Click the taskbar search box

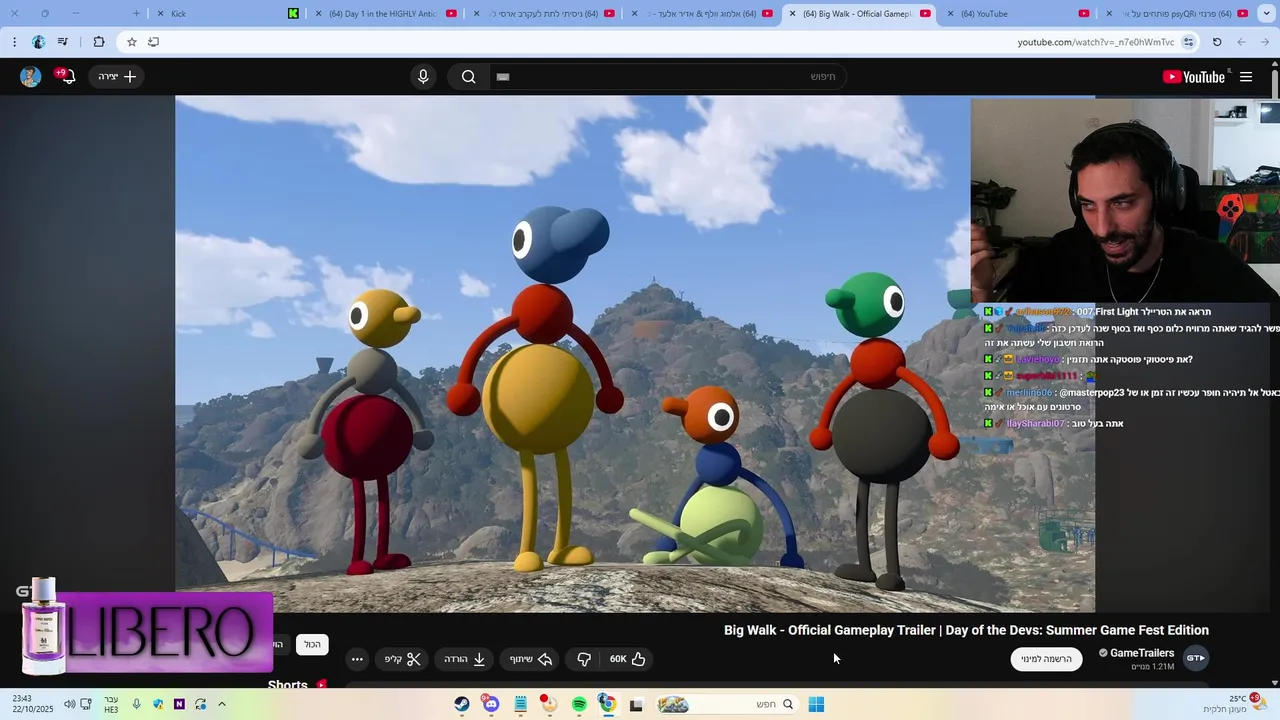click(727, 704)
